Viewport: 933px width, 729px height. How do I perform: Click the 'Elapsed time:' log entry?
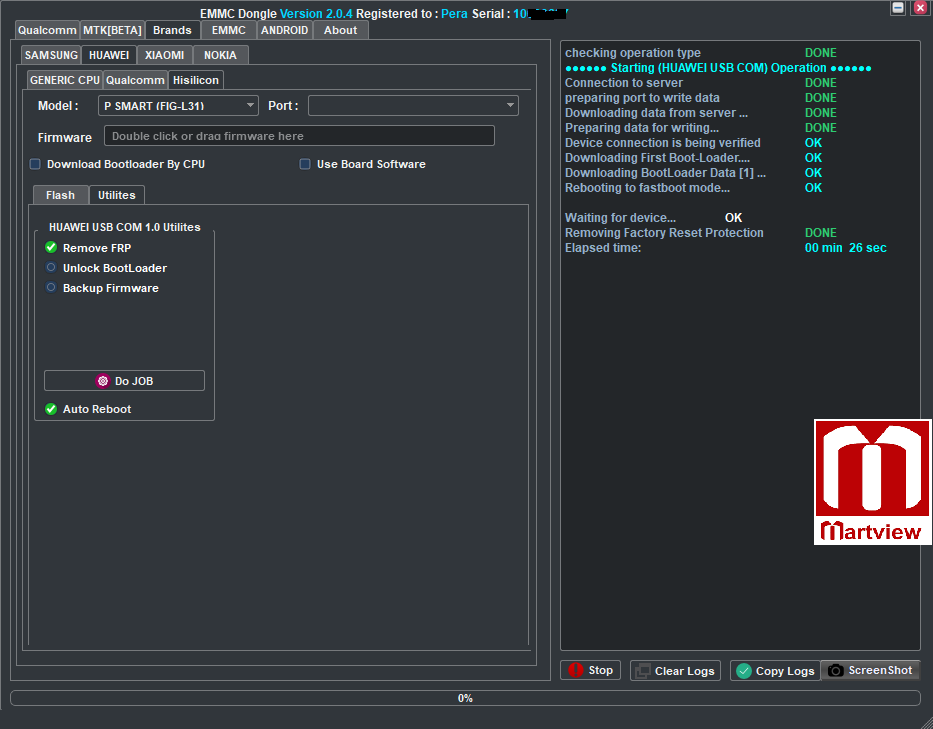603,248
